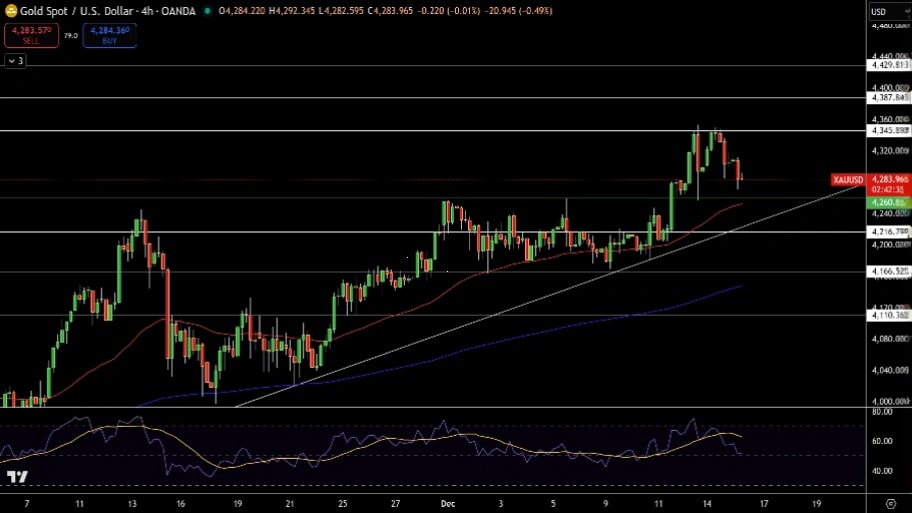The width and height of the screenshot is (912, 513).
Task: Click the Dec date on time axis
Action: point(446,504)
